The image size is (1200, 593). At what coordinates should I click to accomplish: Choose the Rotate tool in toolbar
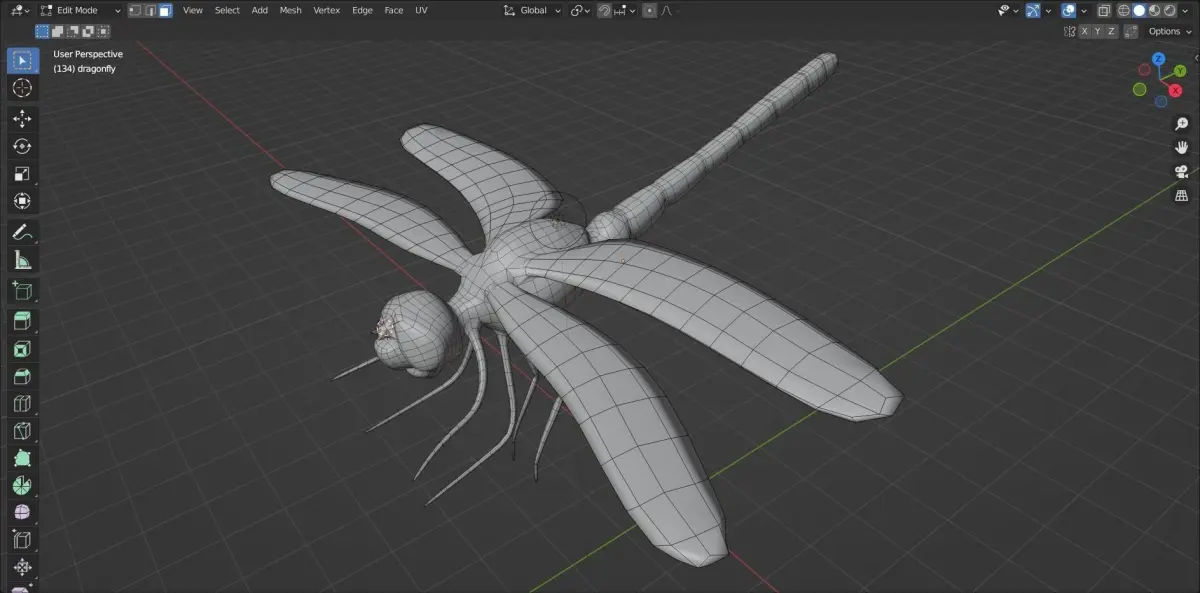point(22,146)
